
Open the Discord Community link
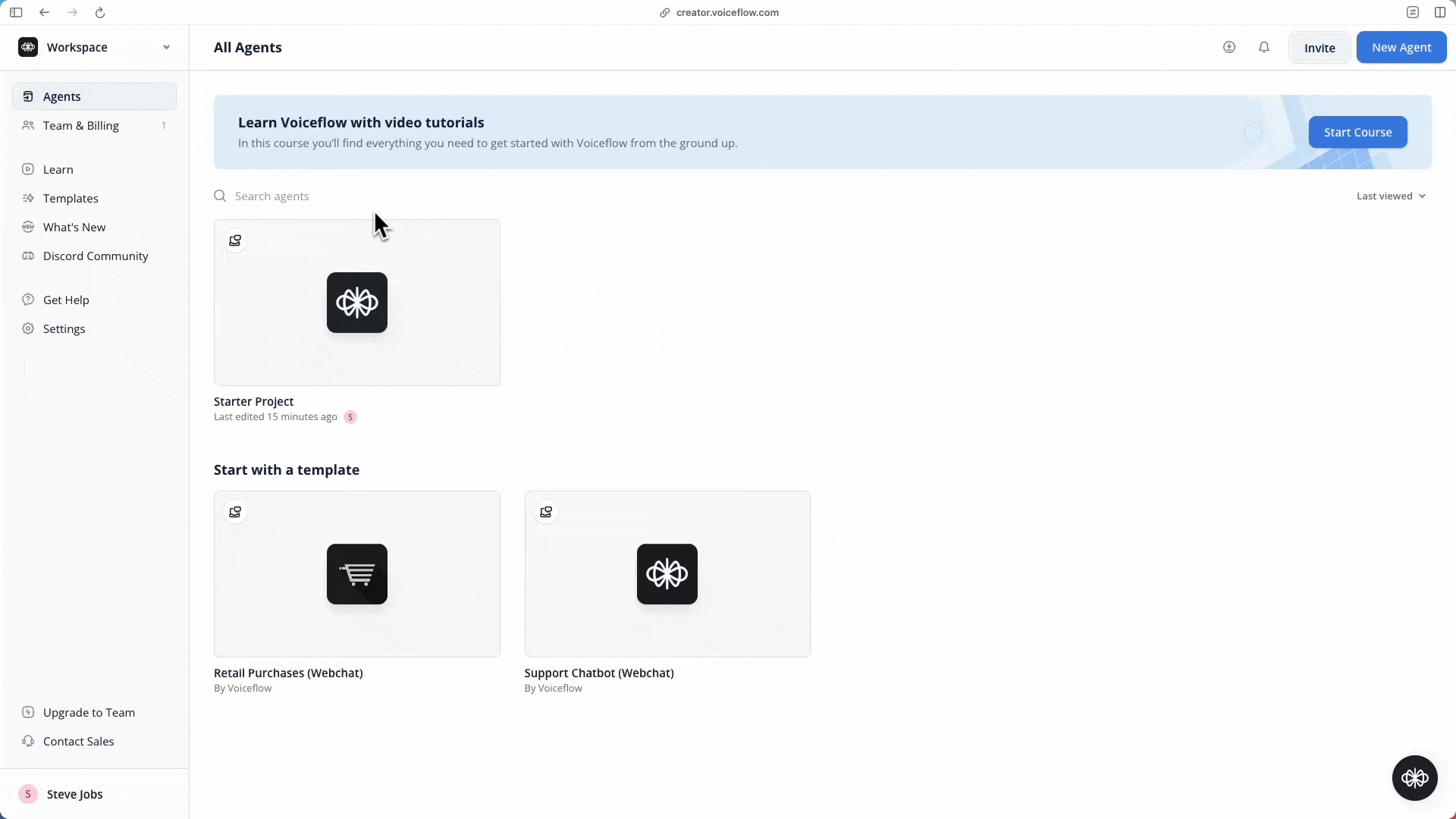click(95, 256)
